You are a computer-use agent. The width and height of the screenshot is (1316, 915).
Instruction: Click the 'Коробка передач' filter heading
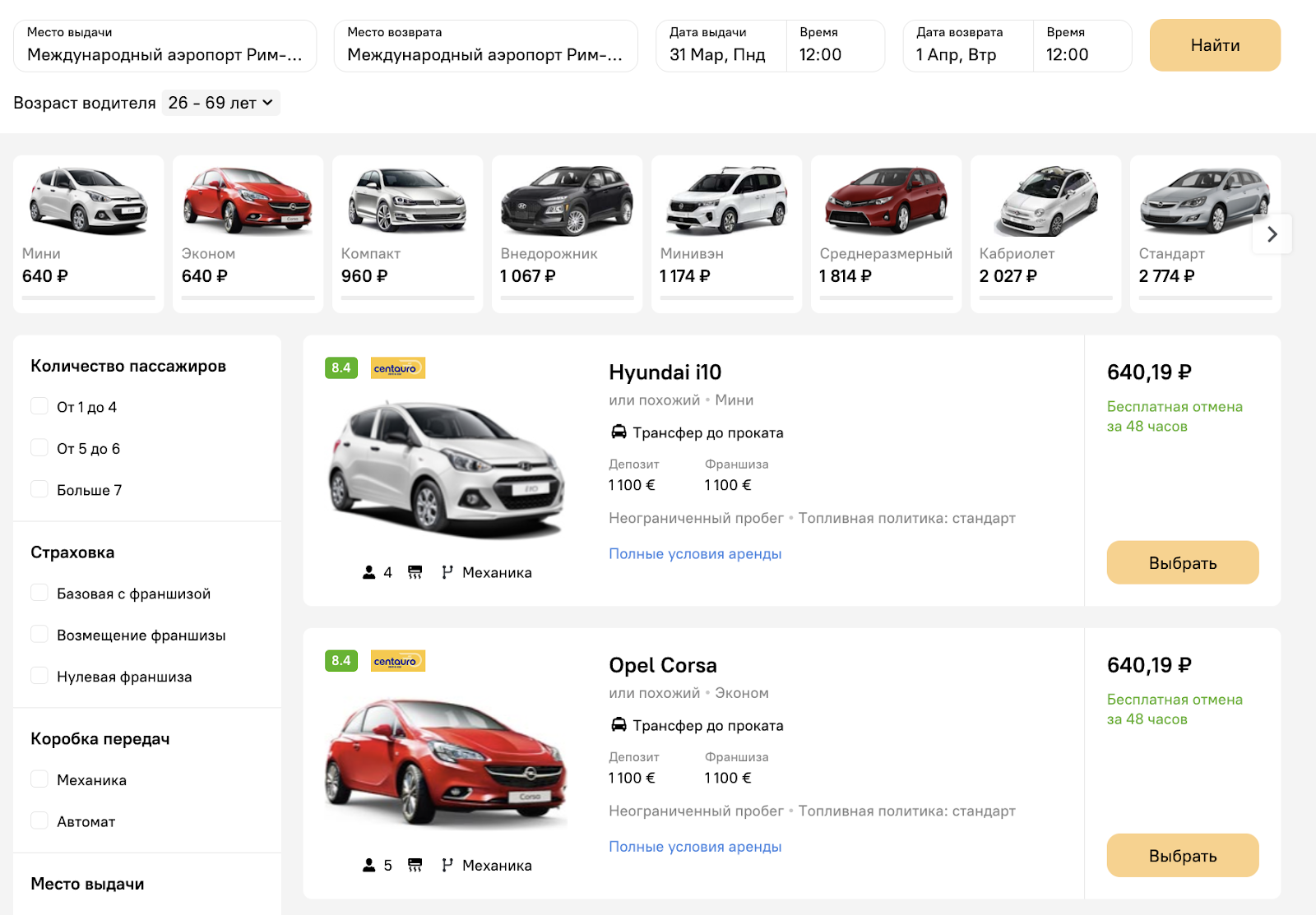click(100, 738)
